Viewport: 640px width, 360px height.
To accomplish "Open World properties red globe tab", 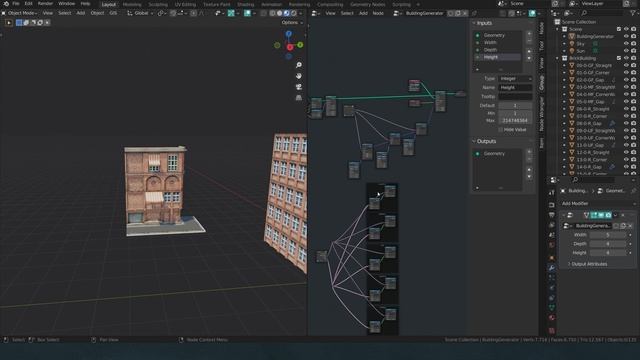I will tap(552, 245).
